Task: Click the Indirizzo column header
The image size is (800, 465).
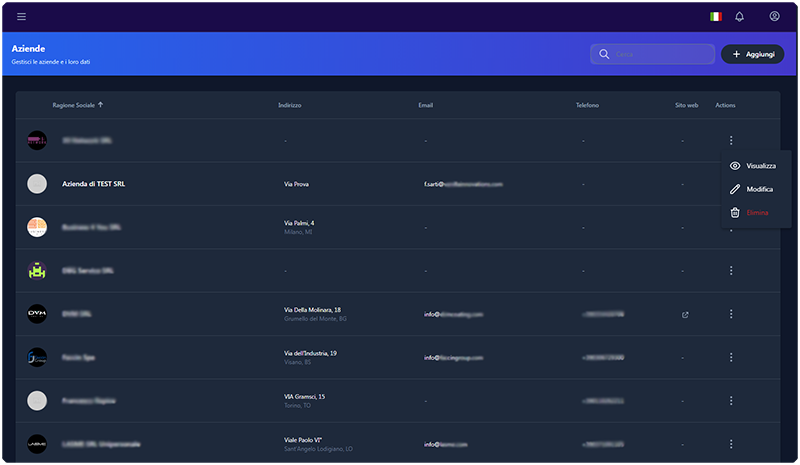Action: click(x=289, y=105)
